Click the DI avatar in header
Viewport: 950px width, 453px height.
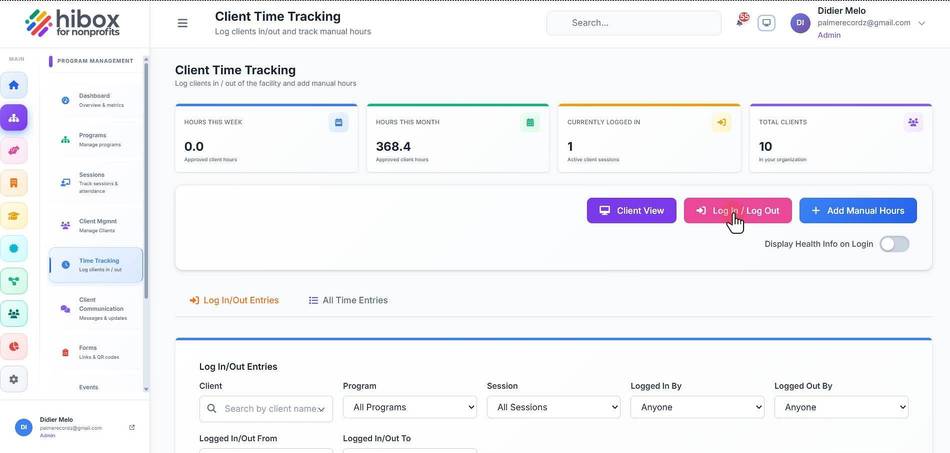tap(800, 23)
